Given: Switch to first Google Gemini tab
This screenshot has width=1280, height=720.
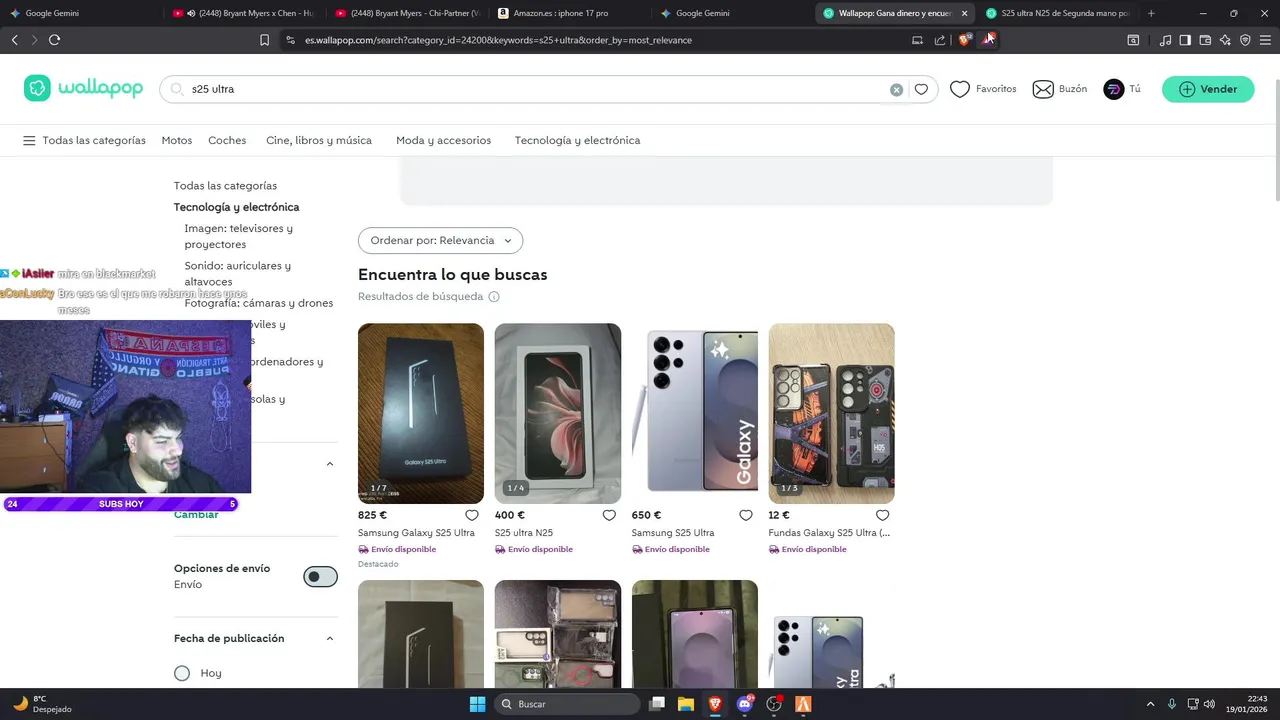Looking at the screenshot, I should click(80, 13).
